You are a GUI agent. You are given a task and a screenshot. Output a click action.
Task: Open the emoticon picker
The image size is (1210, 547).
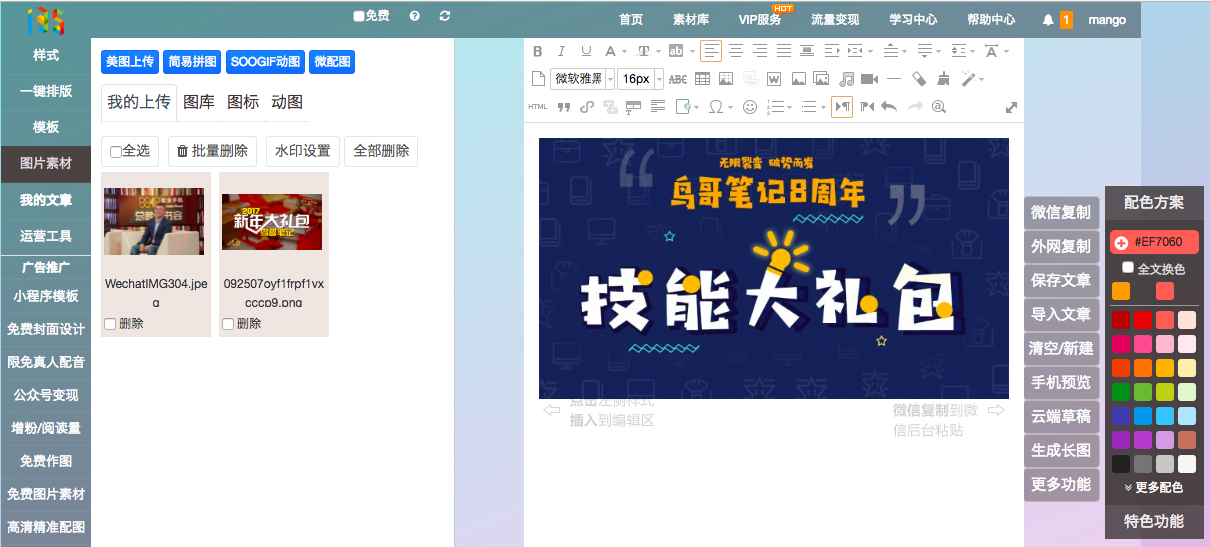click(750, 107)
